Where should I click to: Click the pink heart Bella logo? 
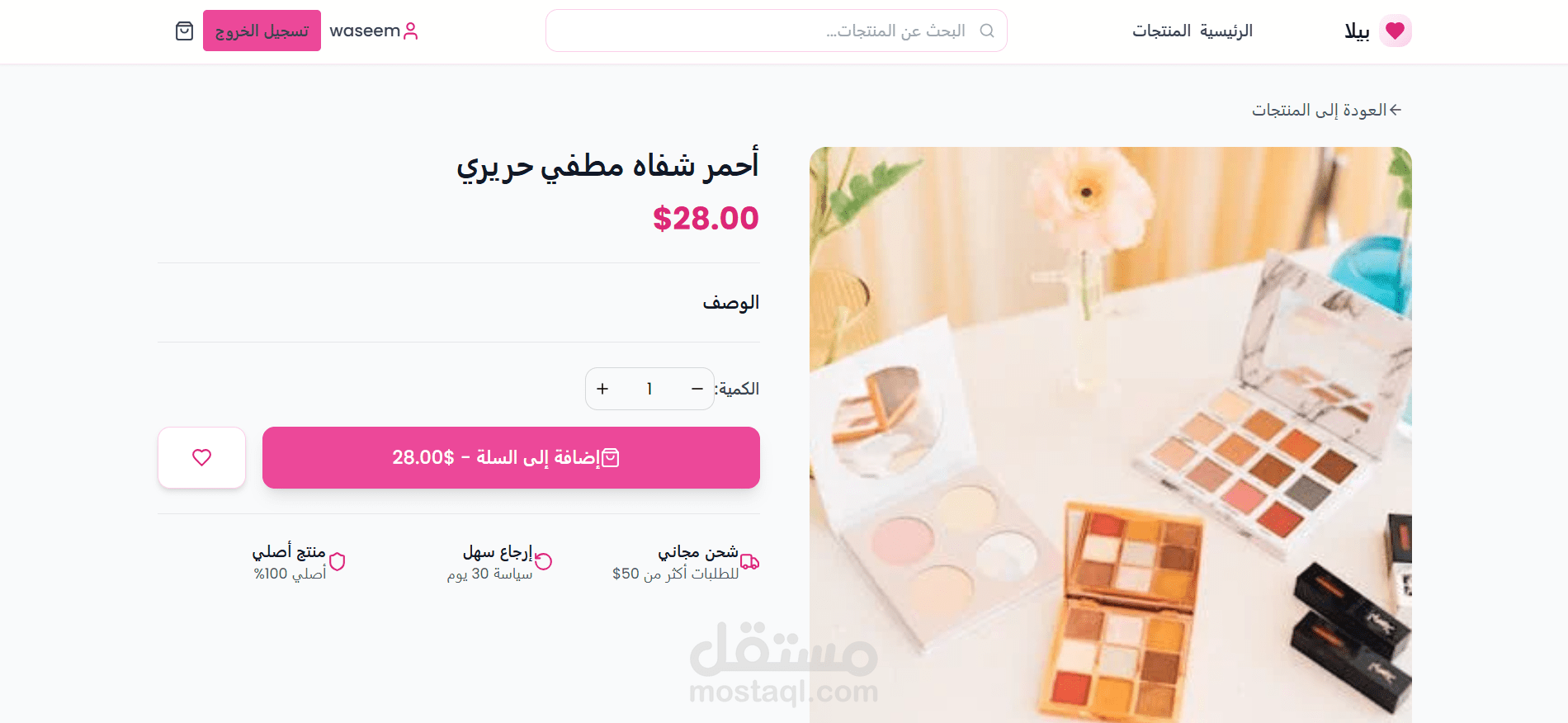point(1395,31)
